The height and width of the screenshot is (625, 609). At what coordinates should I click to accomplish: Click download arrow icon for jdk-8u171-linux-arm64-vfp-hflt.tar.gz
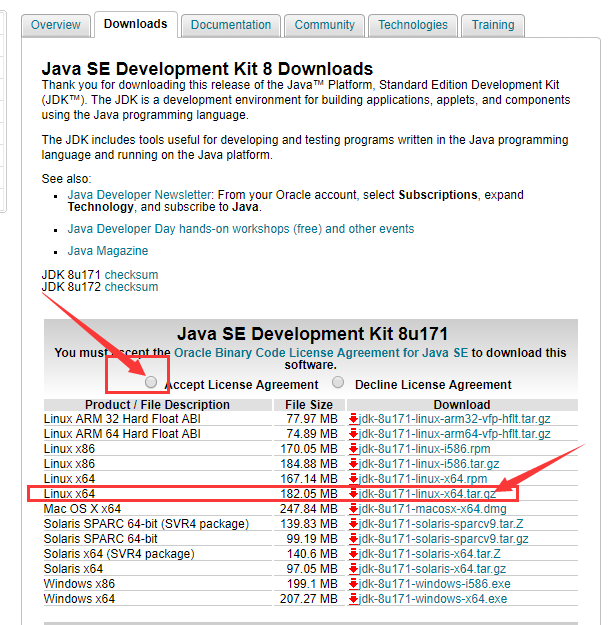point(353,434)
